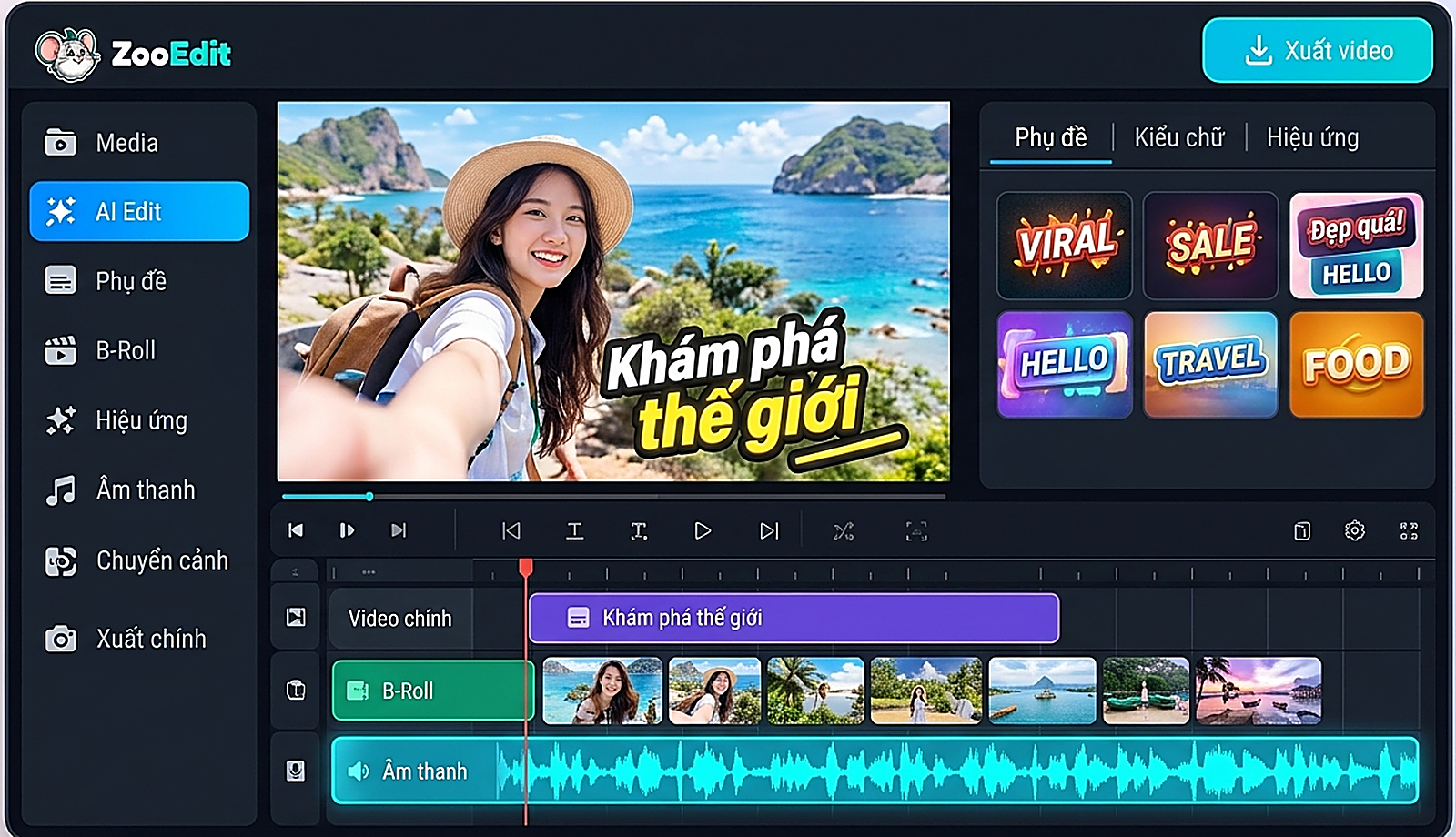Choose the TRAVEL subtitle style
This screenshot has width=1456, height=837.
(x=1210, y=364)
